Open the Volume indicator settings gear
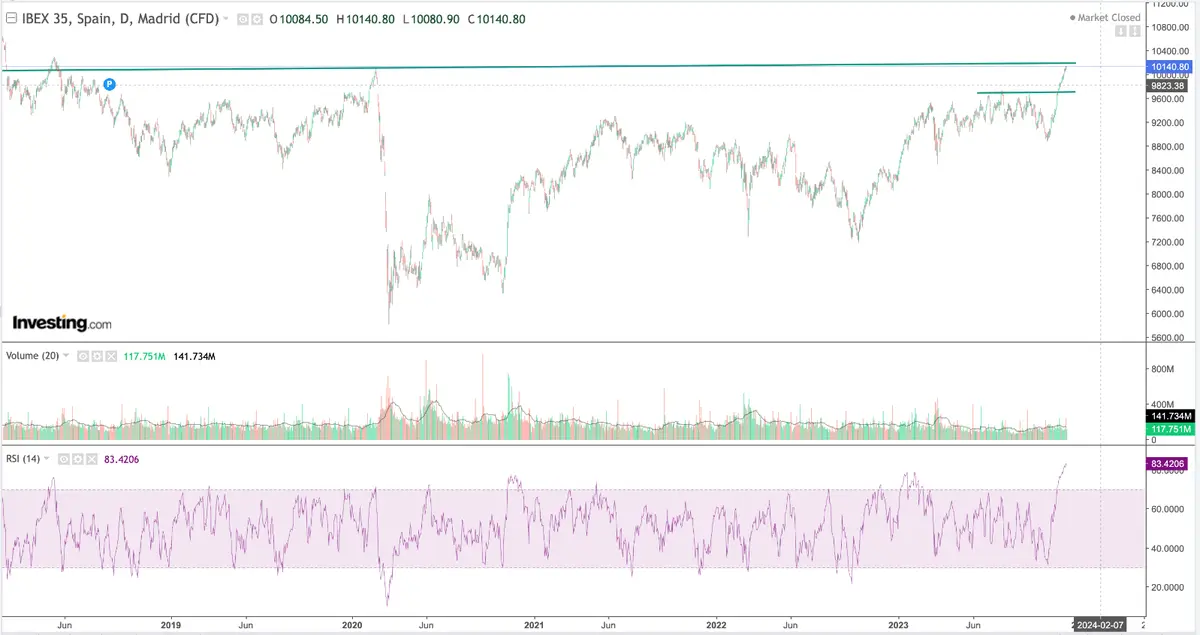The height and width of the screenshot is (635, 1200). click(97, 355)
